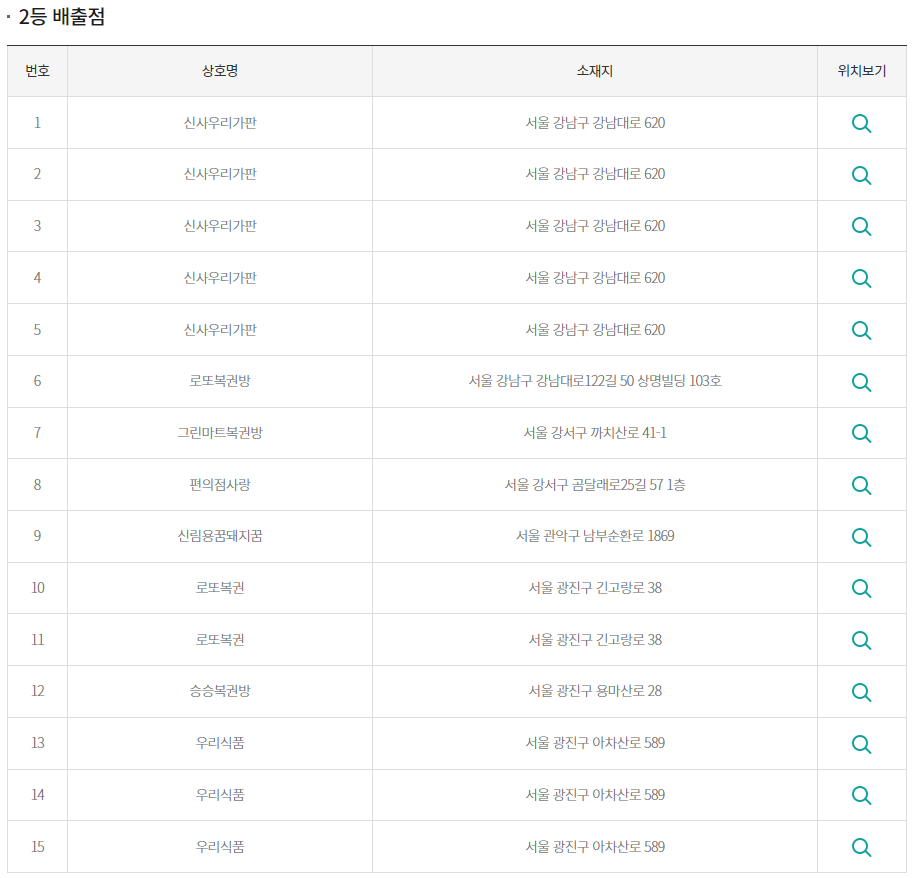Viewport: 913px width, 878px height.
Task: Show map for row 5 entry
Action: coord(861,330)
